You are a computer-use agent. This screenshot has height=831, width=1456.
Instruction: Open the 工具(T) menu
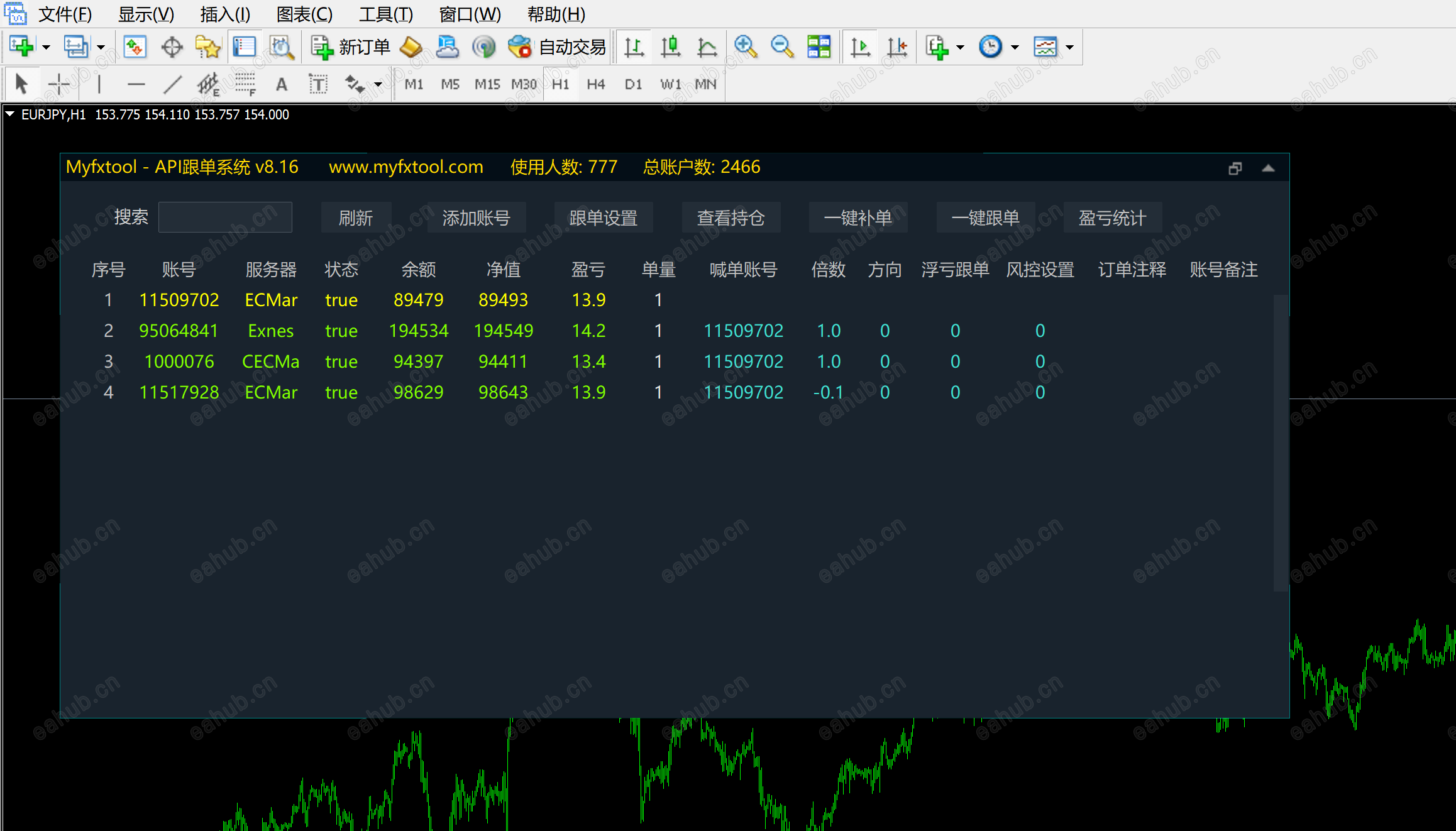point(385,14)
